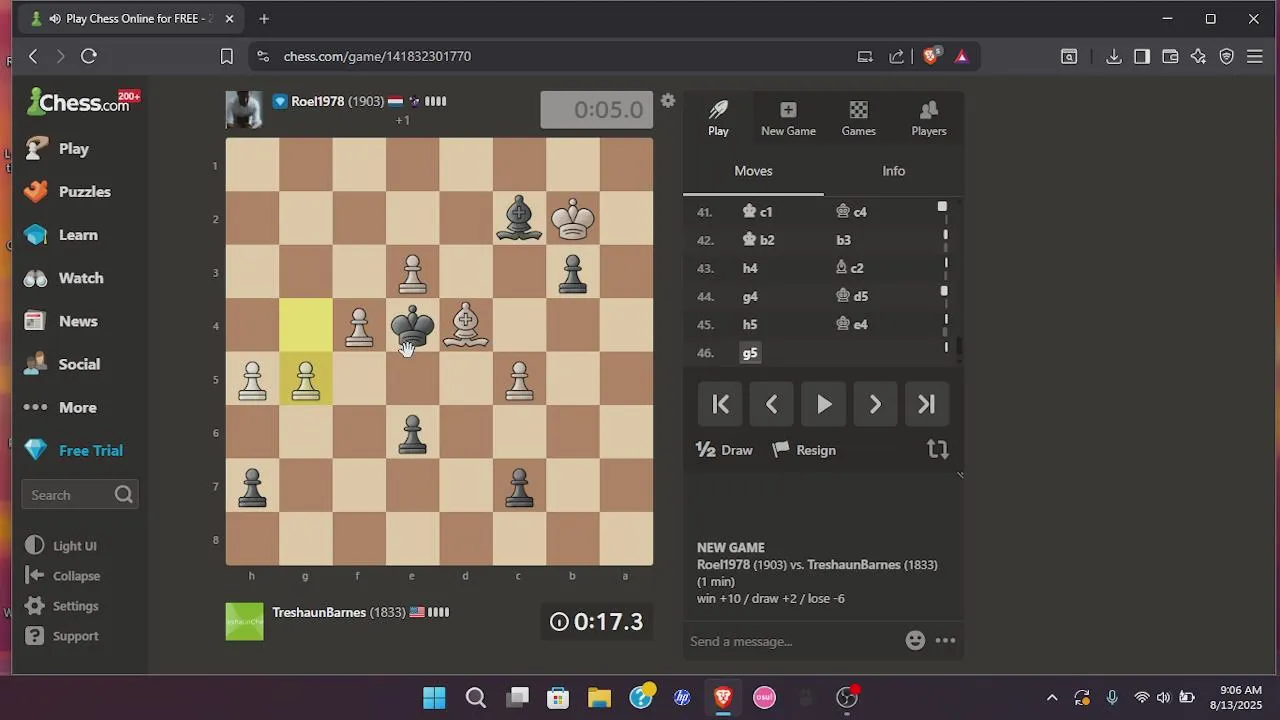Show hidden system tray icons
This screenshot has width=1280, height=720.
coord(1051,698)
